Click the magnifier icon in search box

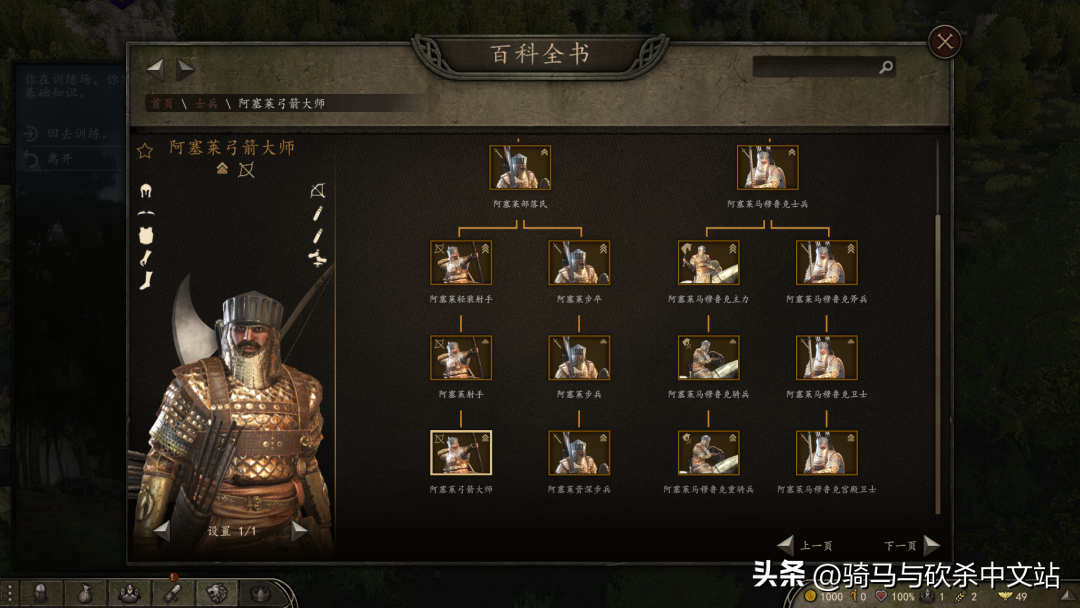(886, 67)
